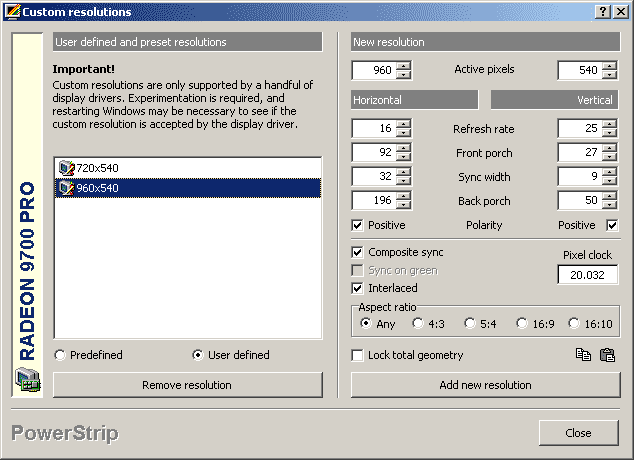Select the 960x540 resolution entry

coord(188,188)
